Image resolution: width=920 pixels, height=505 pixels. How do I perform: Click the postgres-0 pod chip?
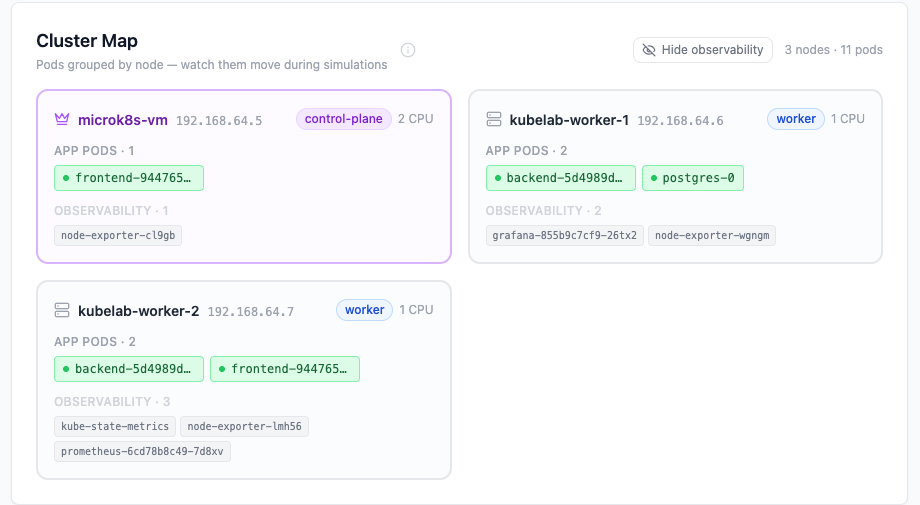click(693, 178)
